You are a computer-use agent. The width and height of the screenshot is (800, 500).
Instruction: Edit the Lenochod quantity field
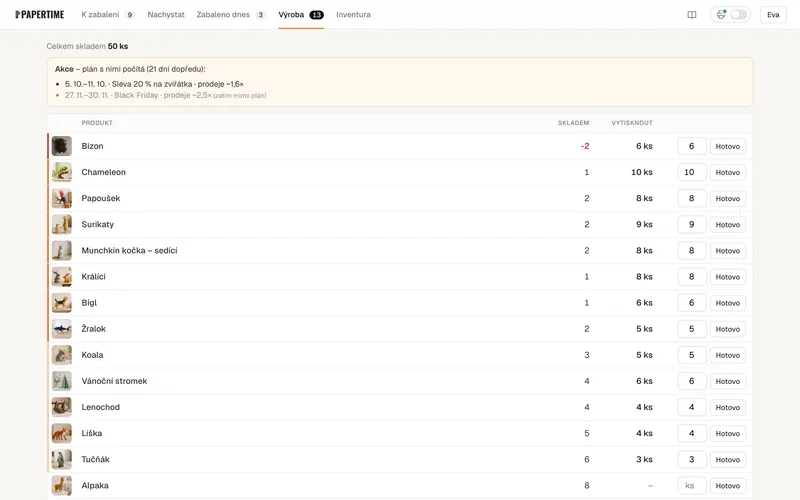click(x=692, y=407)
